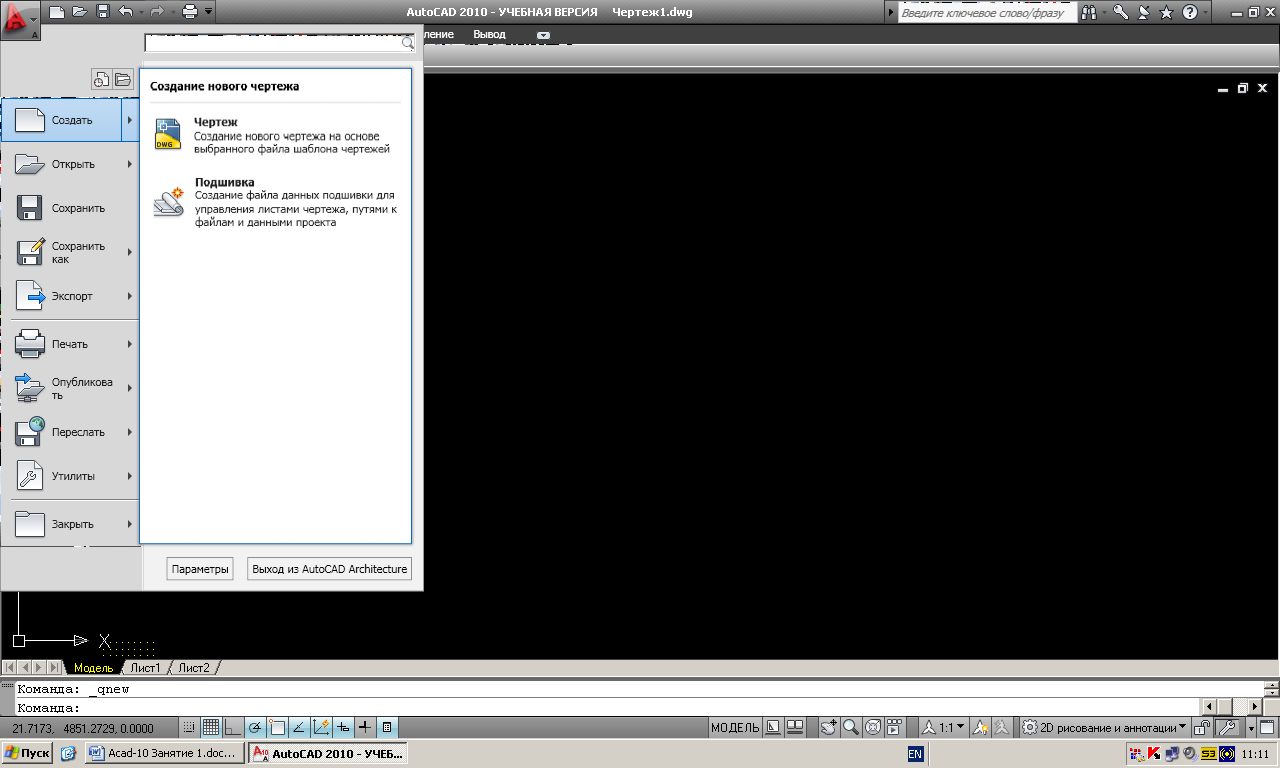Click the question mark Help icon
The height and width of the screenshot is (768, 1280).
click(x=1190, y=13)
